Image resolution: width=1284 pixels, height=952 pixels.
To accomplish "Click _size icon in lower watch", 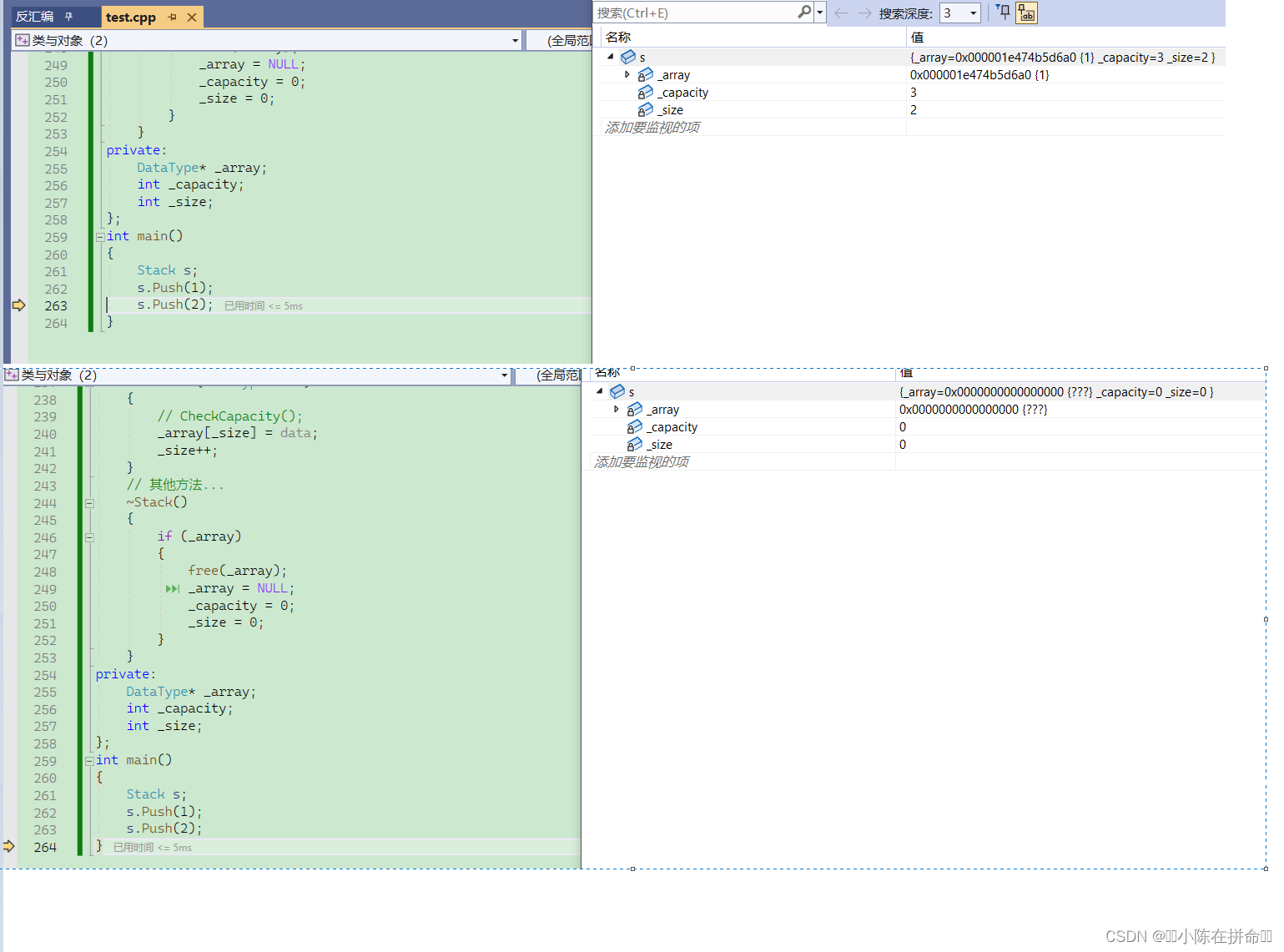I will pyautogui.click(x=635, y=444).
